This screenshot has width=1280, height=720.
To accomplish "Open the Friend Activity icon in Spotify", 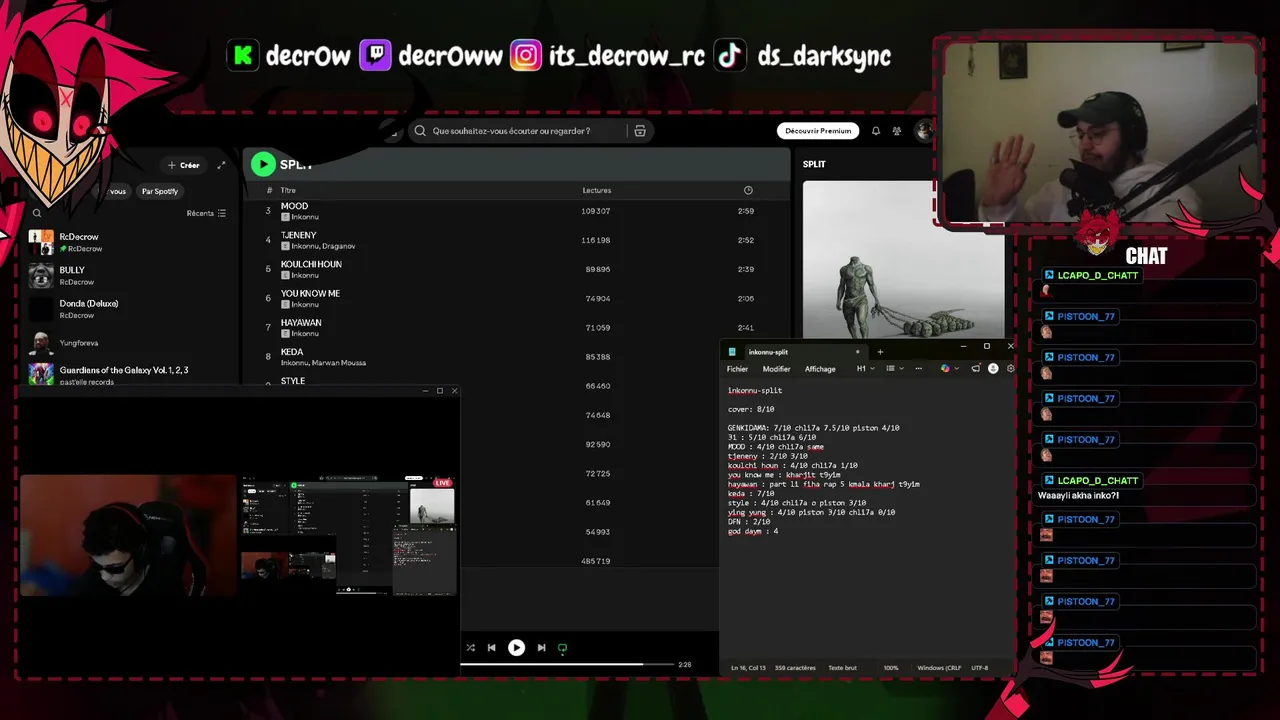I will click(897, 131).
